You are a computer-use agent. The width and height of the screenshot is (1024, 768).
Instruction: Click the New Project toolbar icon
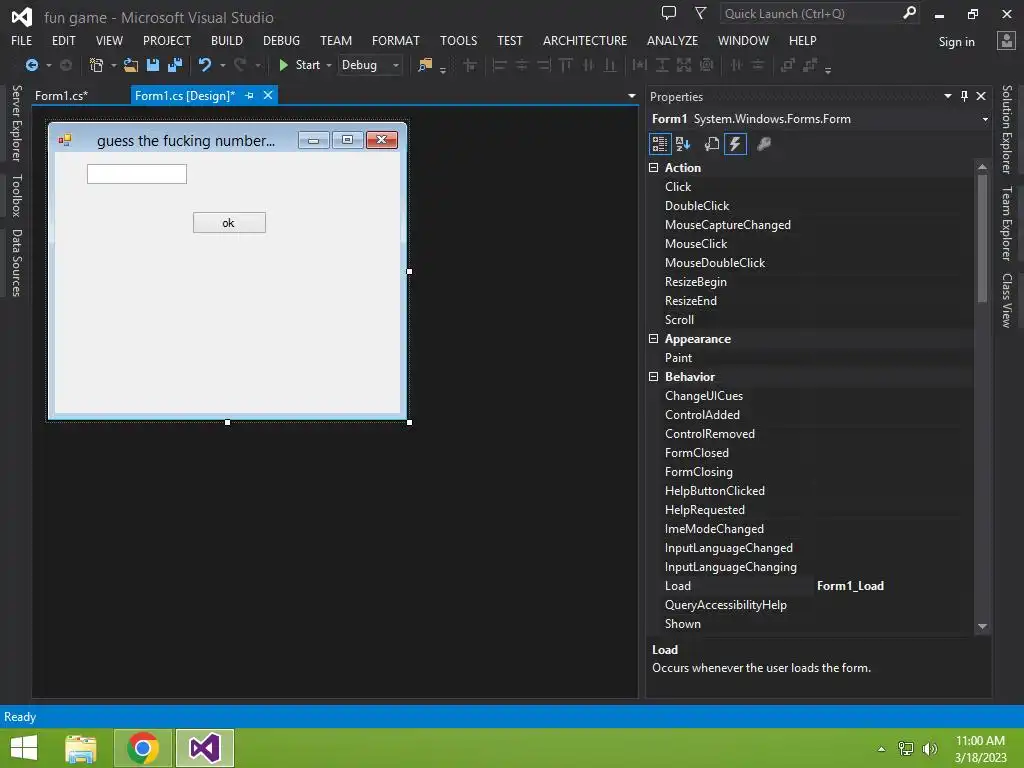pyautogui.click(x=96, y=65)
